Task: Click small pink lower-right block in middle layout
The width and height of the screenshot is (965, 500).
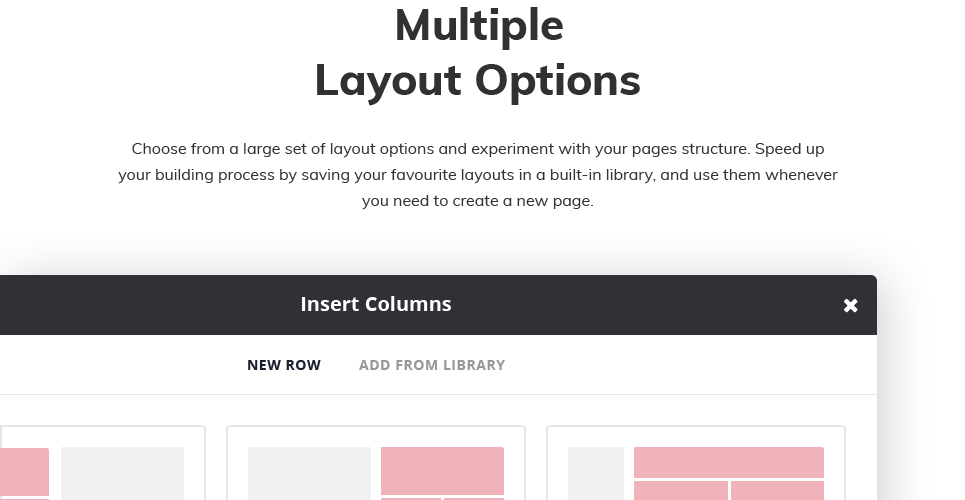Action: pyautogui.click(x=474, y=499)
